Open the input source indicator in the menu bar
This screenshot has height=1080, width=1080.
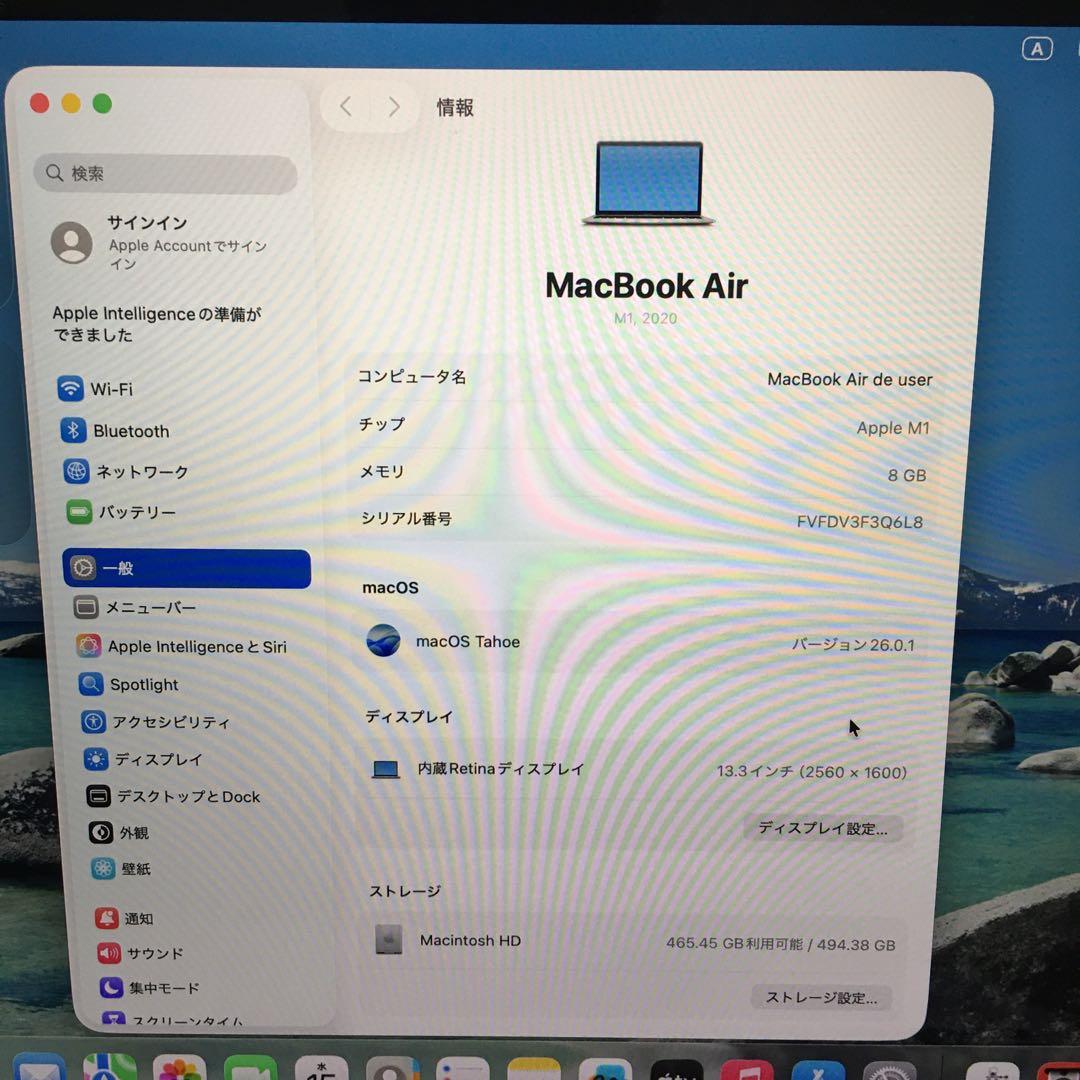[1038, 47]
